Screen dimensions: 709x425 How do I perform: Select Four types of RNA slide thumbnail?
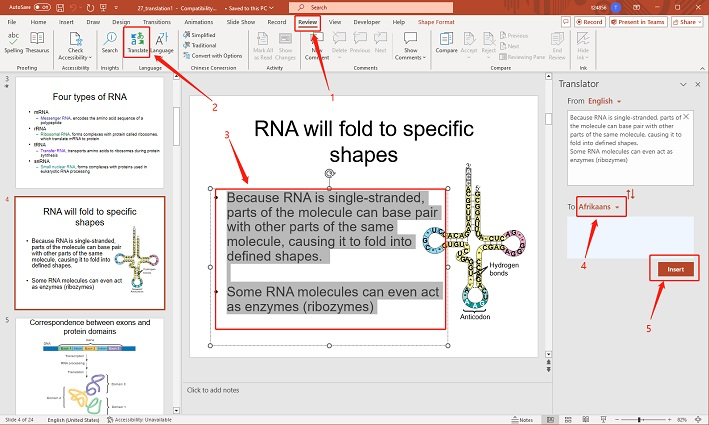[90, 132]
